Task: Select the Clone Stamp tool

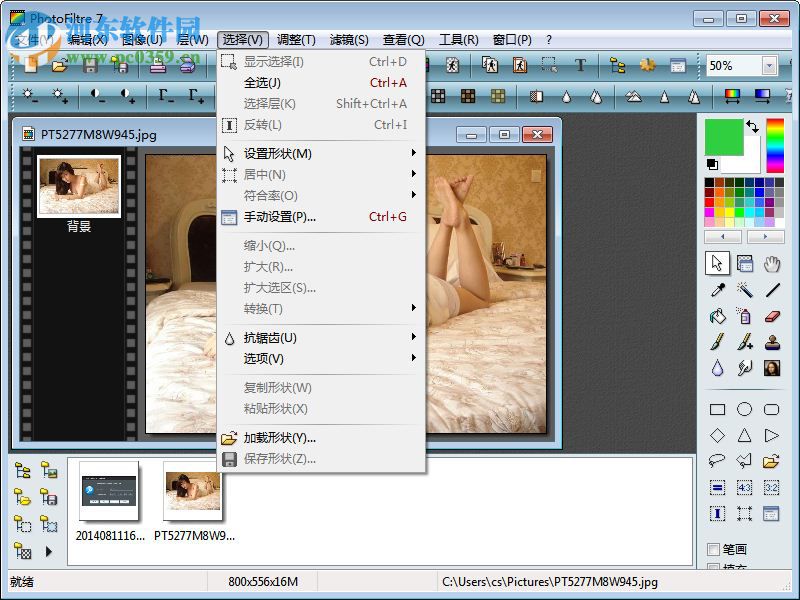Action: pos(772,342)
